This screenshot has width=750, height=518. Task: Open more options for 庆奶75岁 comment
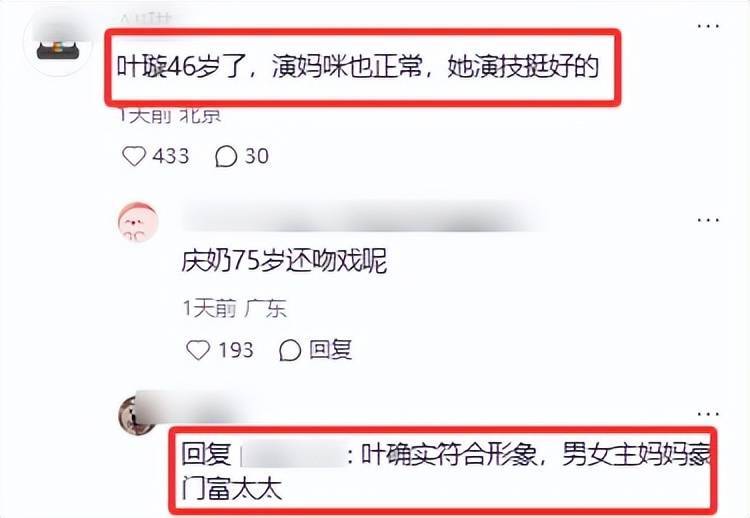(x=708, y=220)
